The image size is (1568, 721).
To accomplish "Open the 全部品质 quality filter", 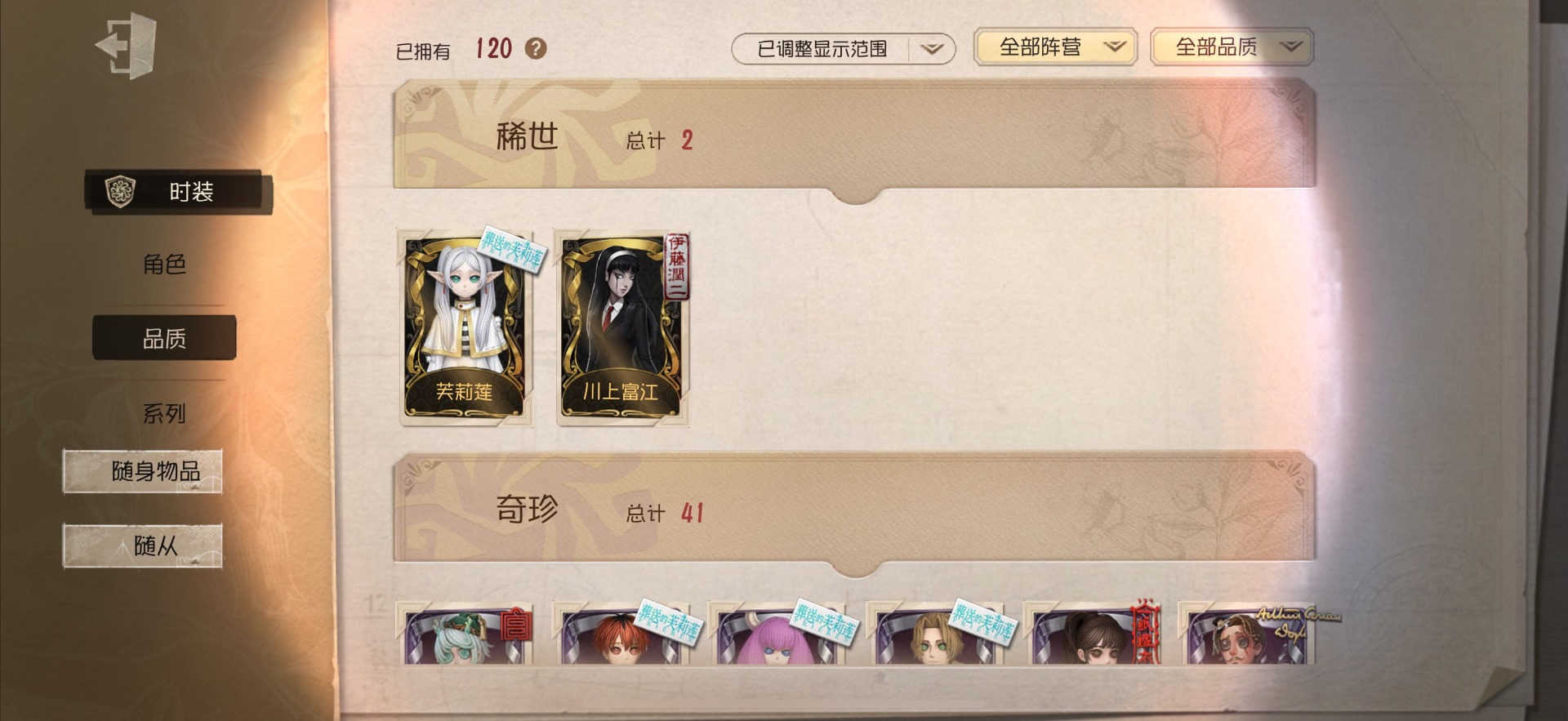I will tap(1232, 47).
